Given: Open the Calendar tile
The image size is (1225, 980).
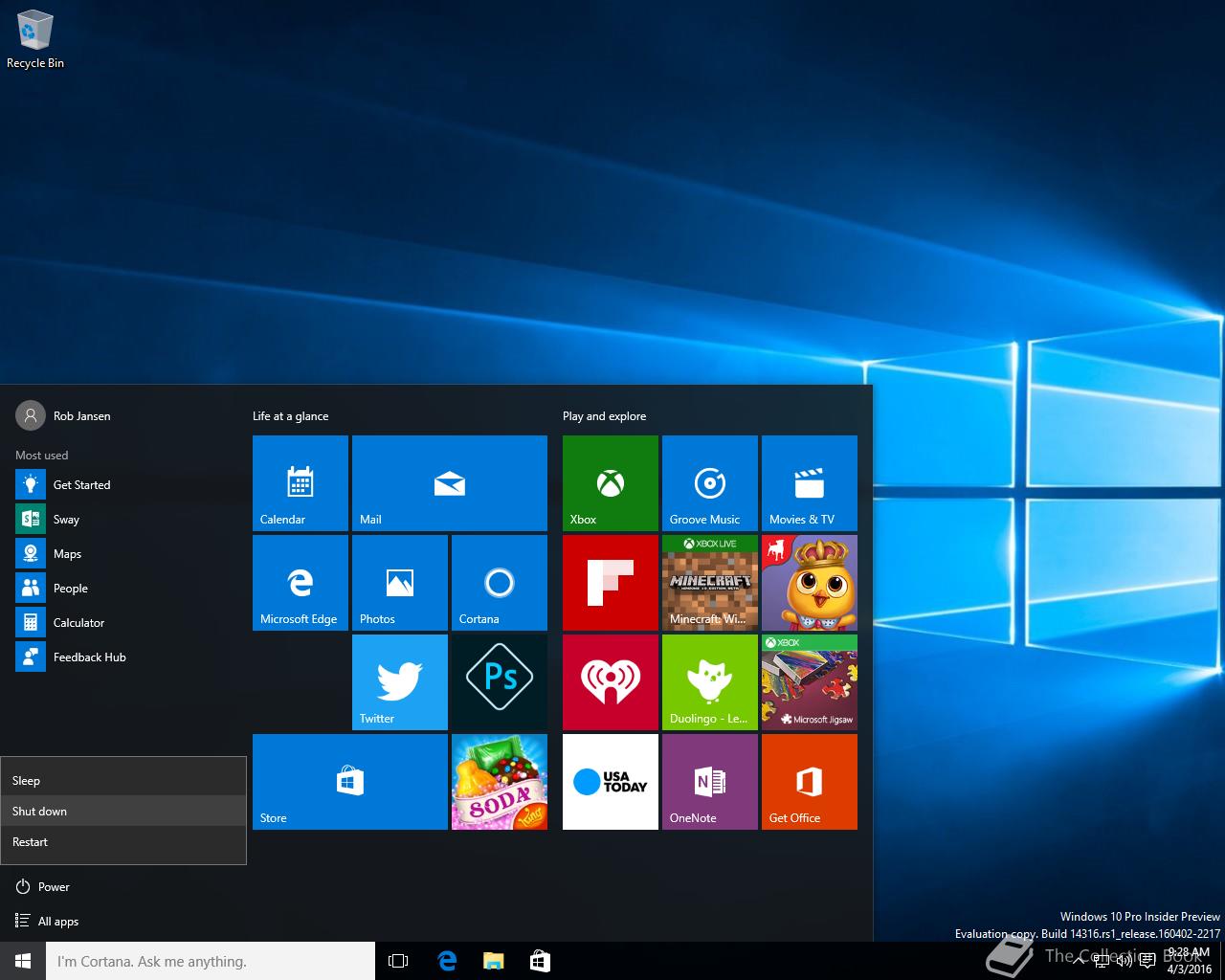Looking at the screenshot, I should [x=301, y=483].
